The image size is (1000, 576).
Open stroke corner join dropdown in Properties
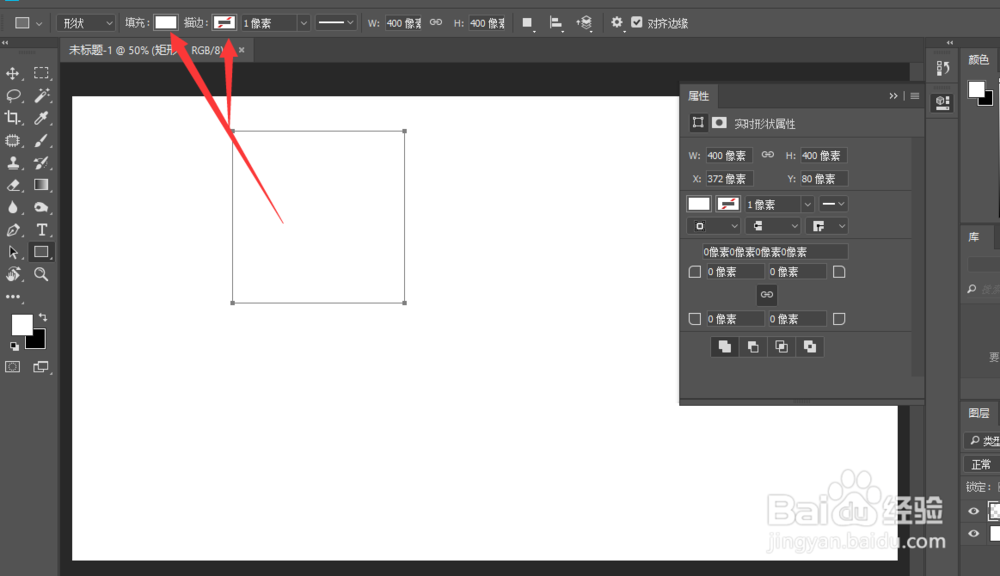point(827,226)
